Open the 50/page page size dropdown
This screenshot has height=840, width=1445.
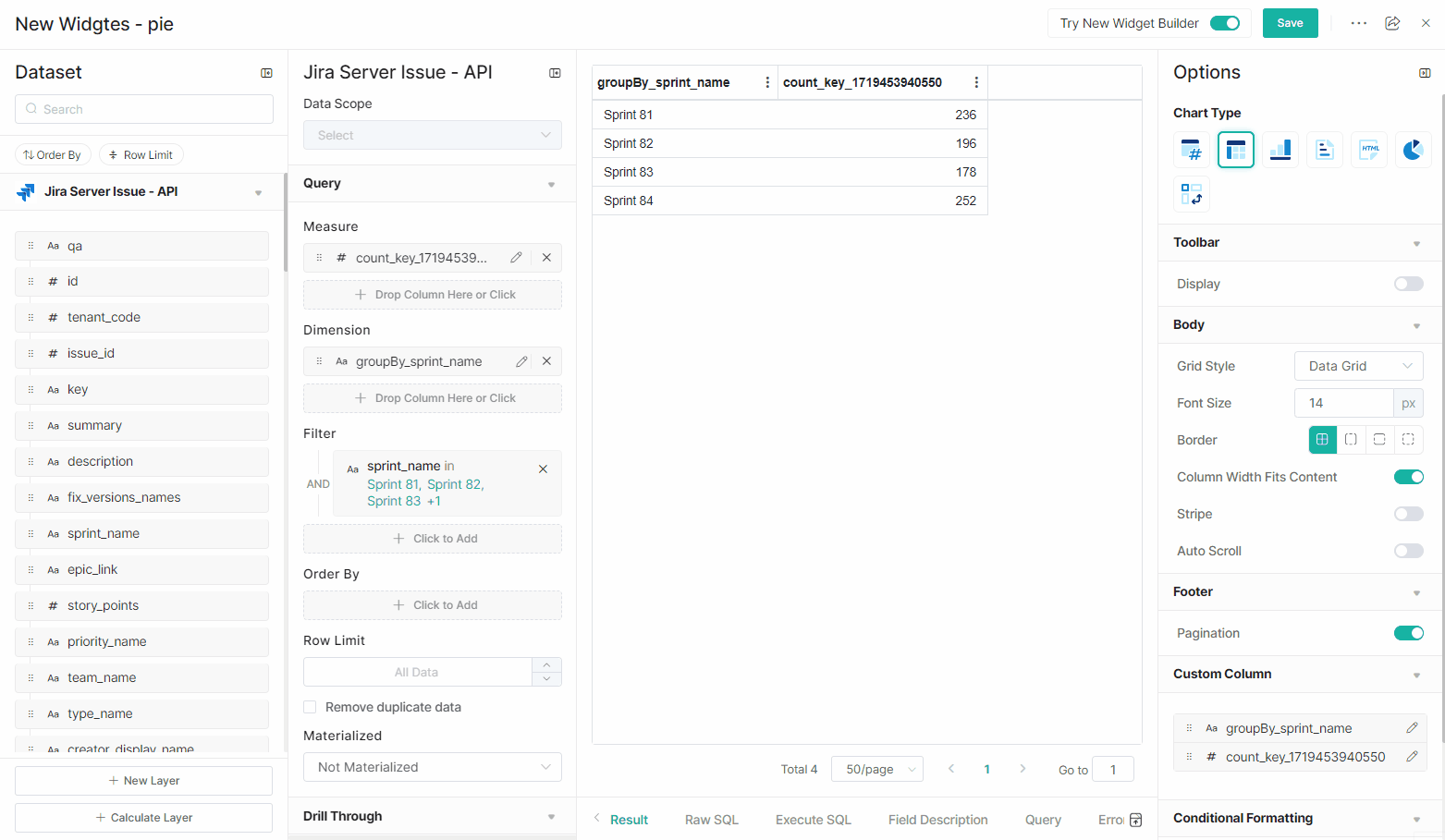tap(876, 769)
